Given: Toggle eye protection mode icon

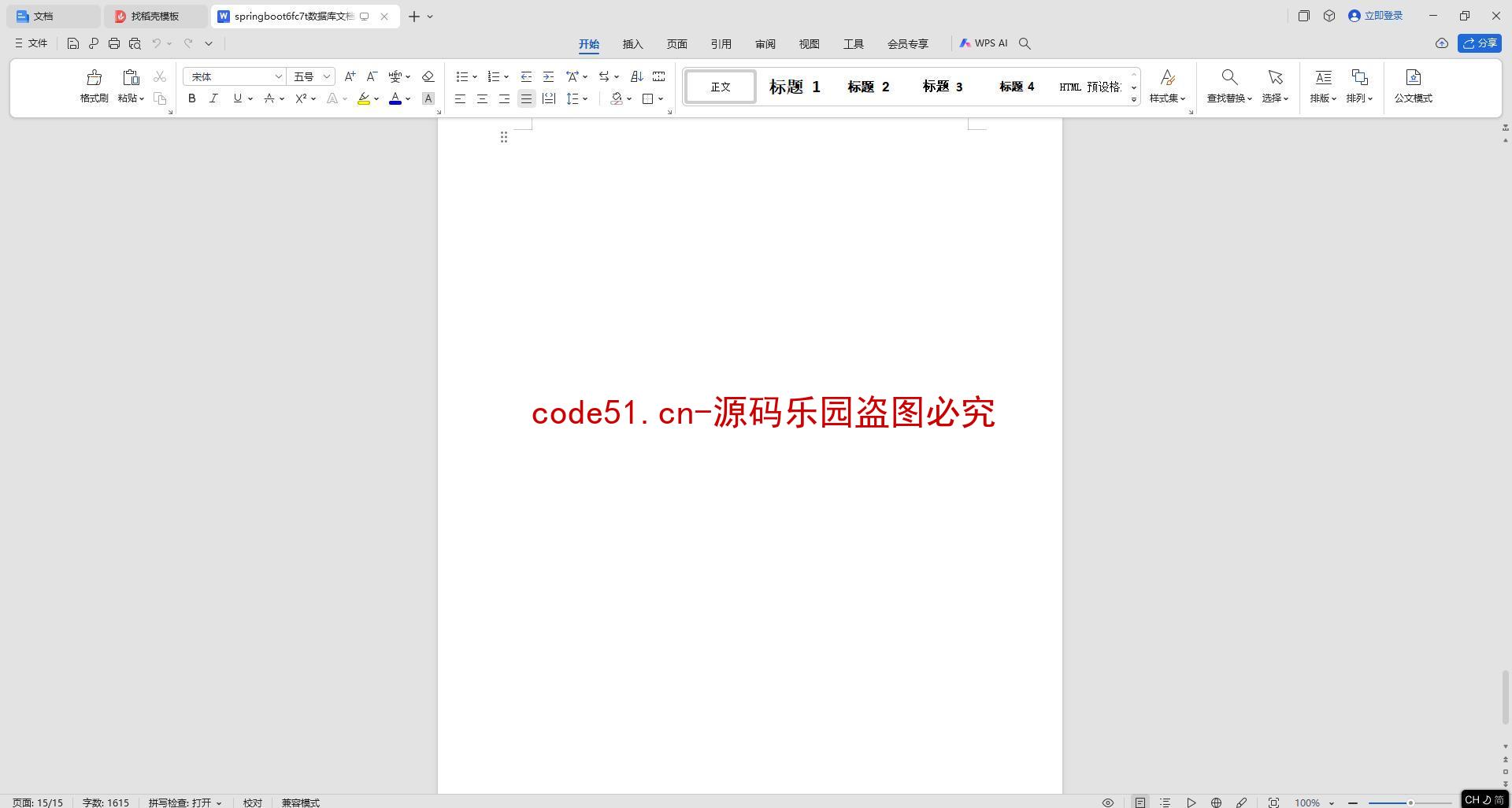Looking at the screenshot, I should coord(1107,802).
